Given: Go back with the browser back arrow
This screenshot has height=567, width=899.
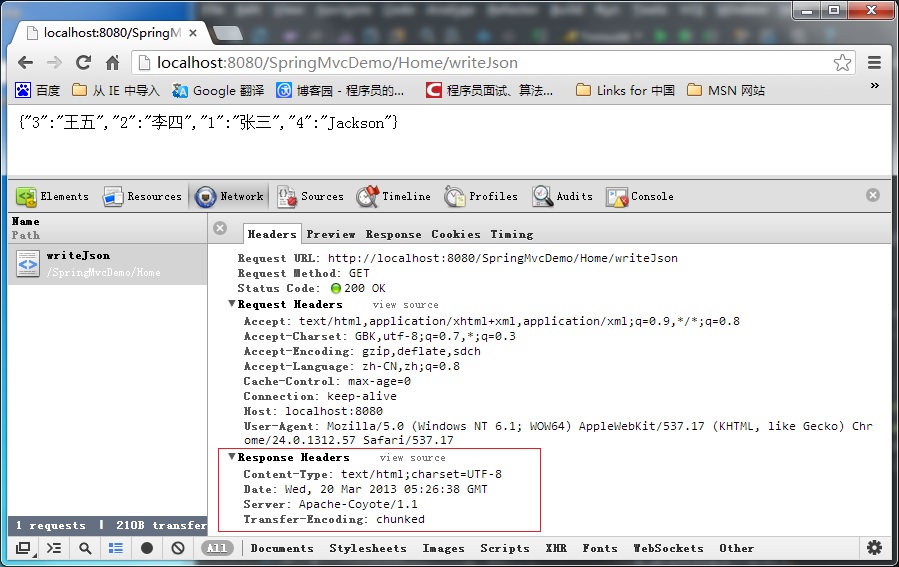Looking at the screenshot, I should [26, 62].
